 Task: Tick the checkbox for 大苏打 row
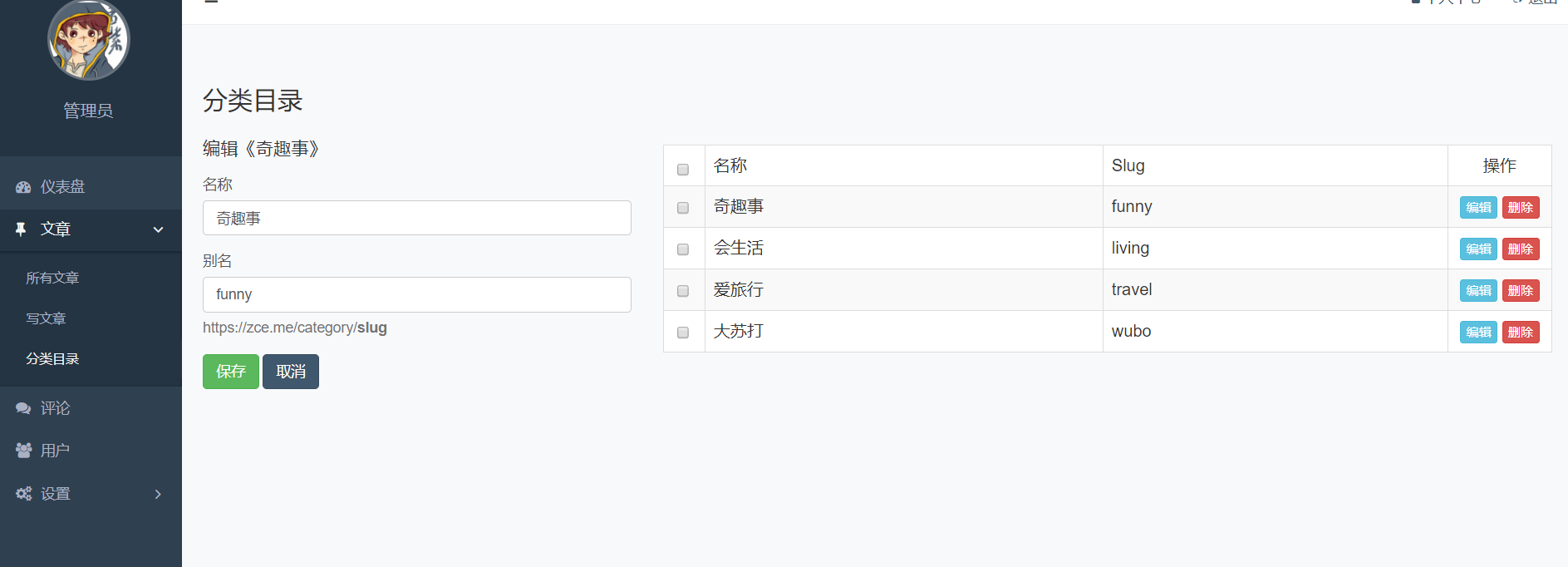click(683, 333)
